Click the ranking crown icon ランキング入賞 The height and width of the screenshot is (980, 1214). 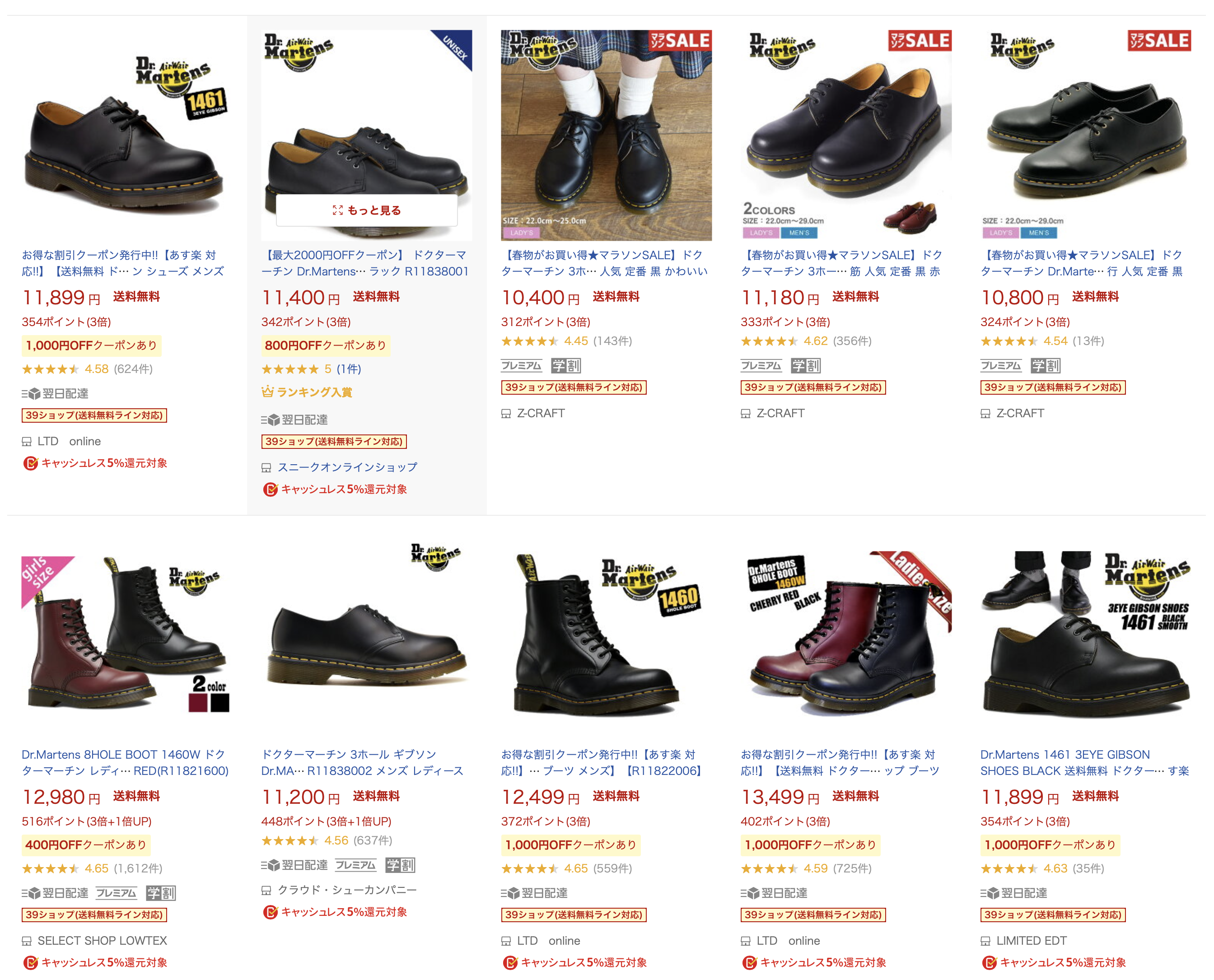pos(267,392)
